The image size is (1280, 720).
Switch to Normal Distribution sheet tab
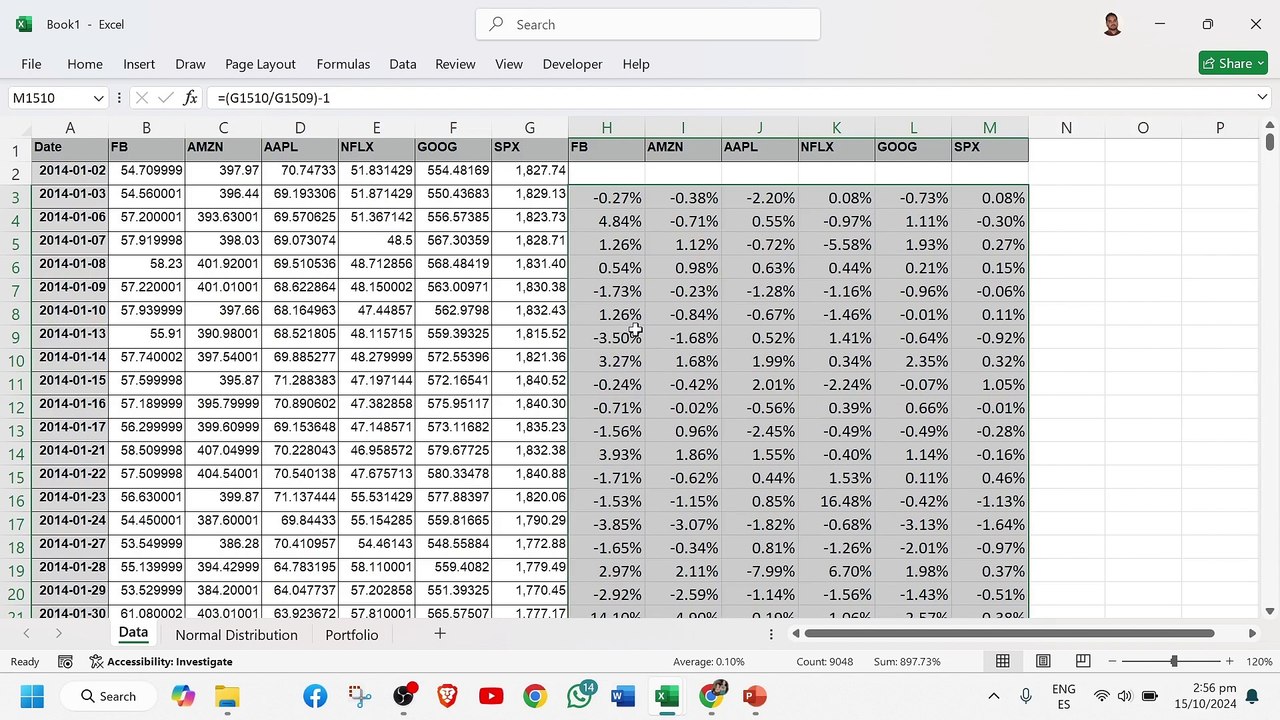(236, 635)
